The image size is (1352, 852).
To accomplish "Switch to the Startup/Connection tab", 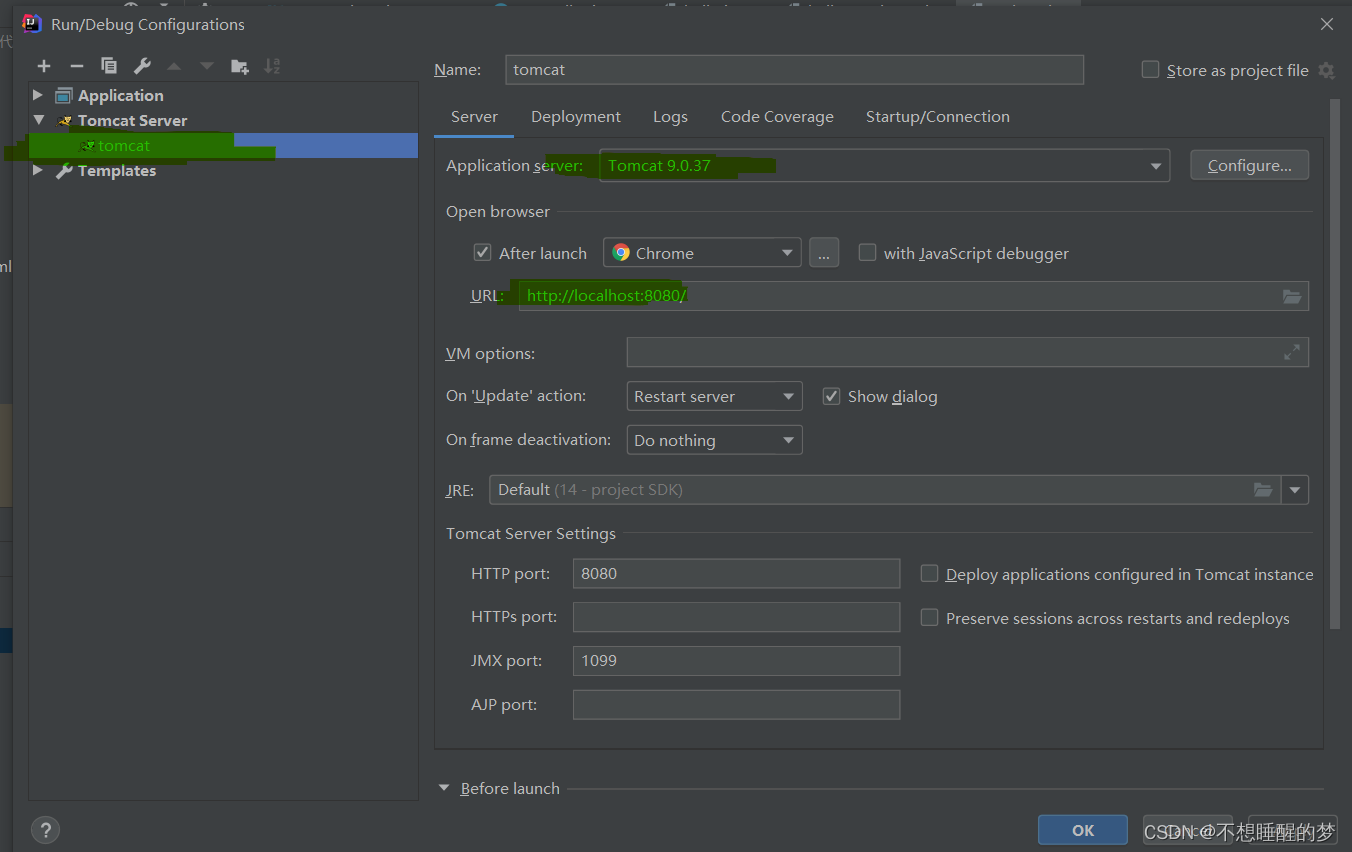I will click(x=938, y=117).
